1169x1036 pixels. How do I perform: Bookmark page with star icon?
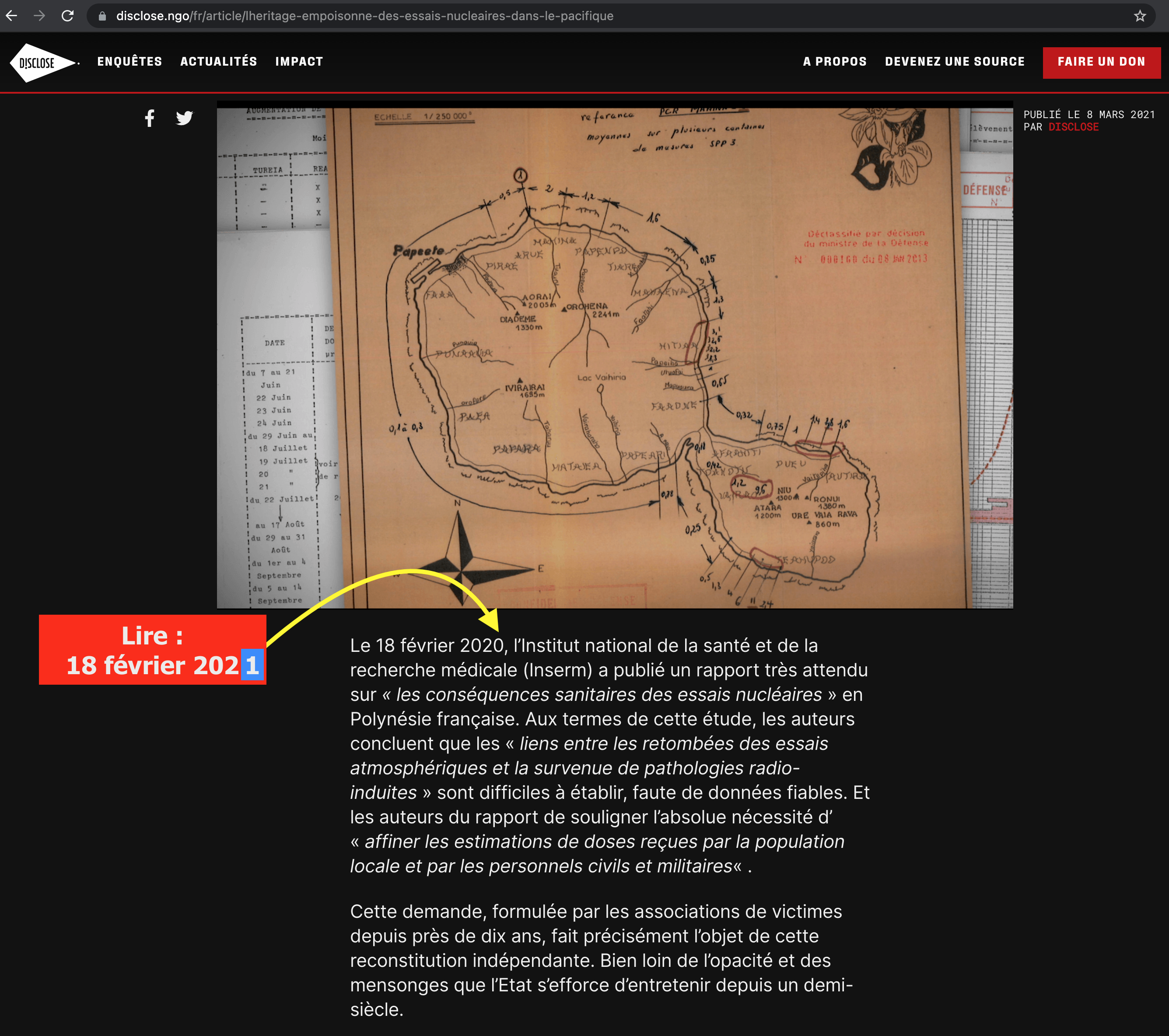click(x=1140, y=16)
